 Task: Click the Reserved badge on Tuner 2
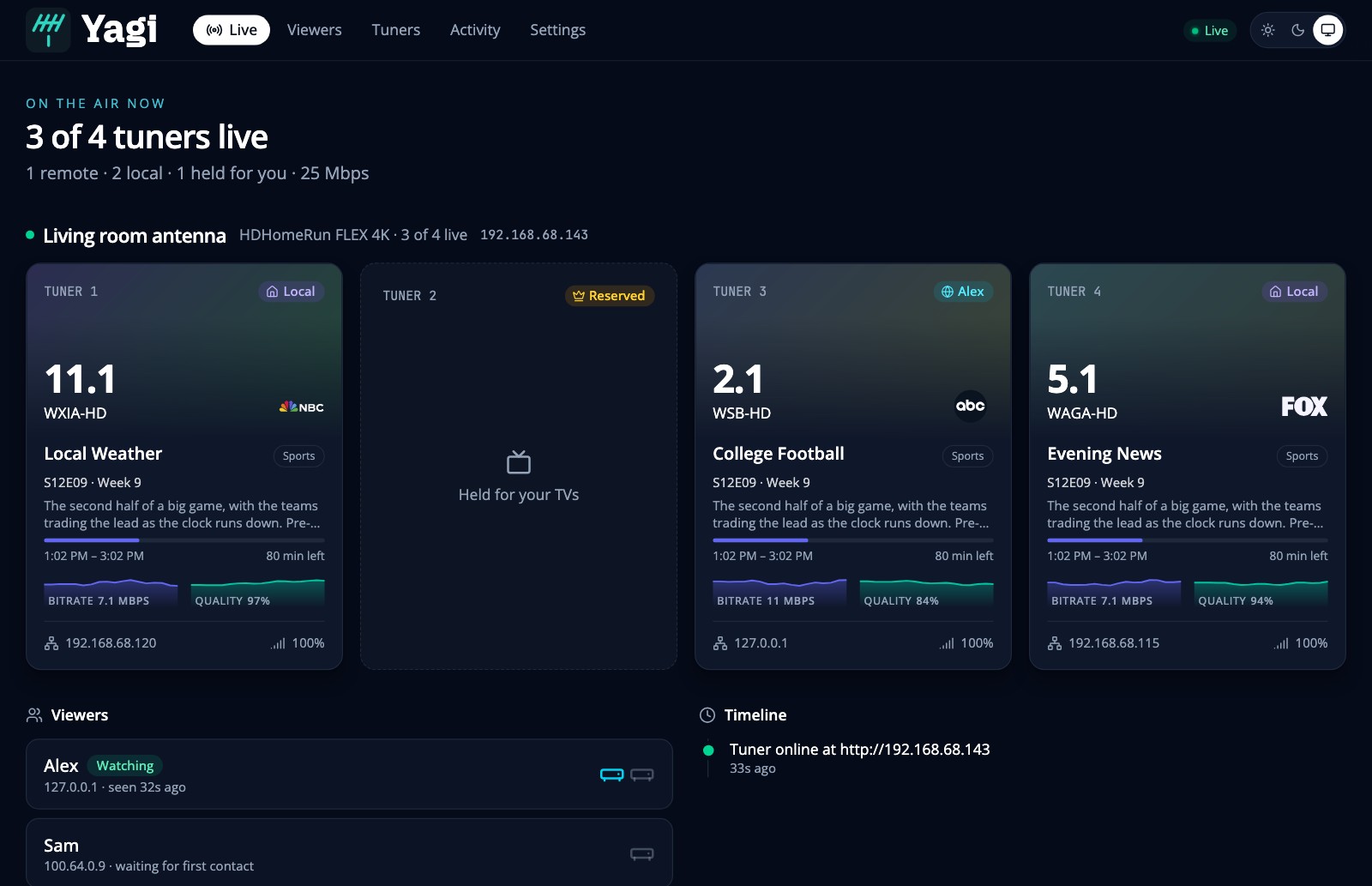click(610, 296)
